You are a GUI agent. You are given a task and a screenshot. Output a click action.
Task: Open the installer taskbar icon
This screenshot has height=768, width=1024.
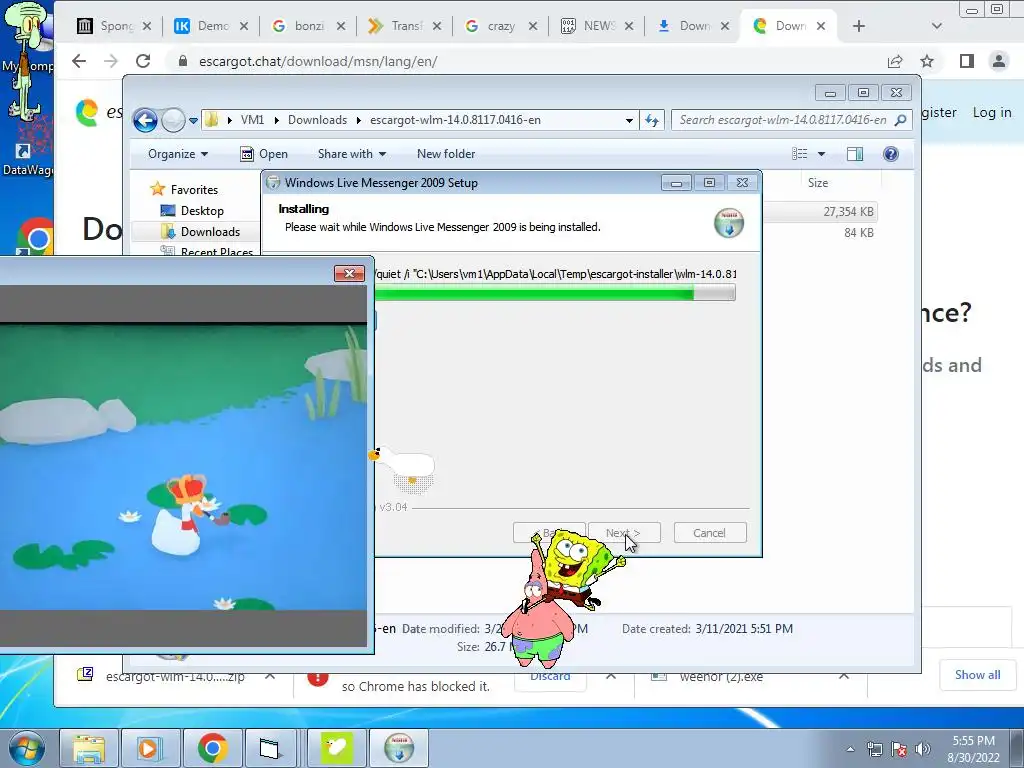point(399,748)
